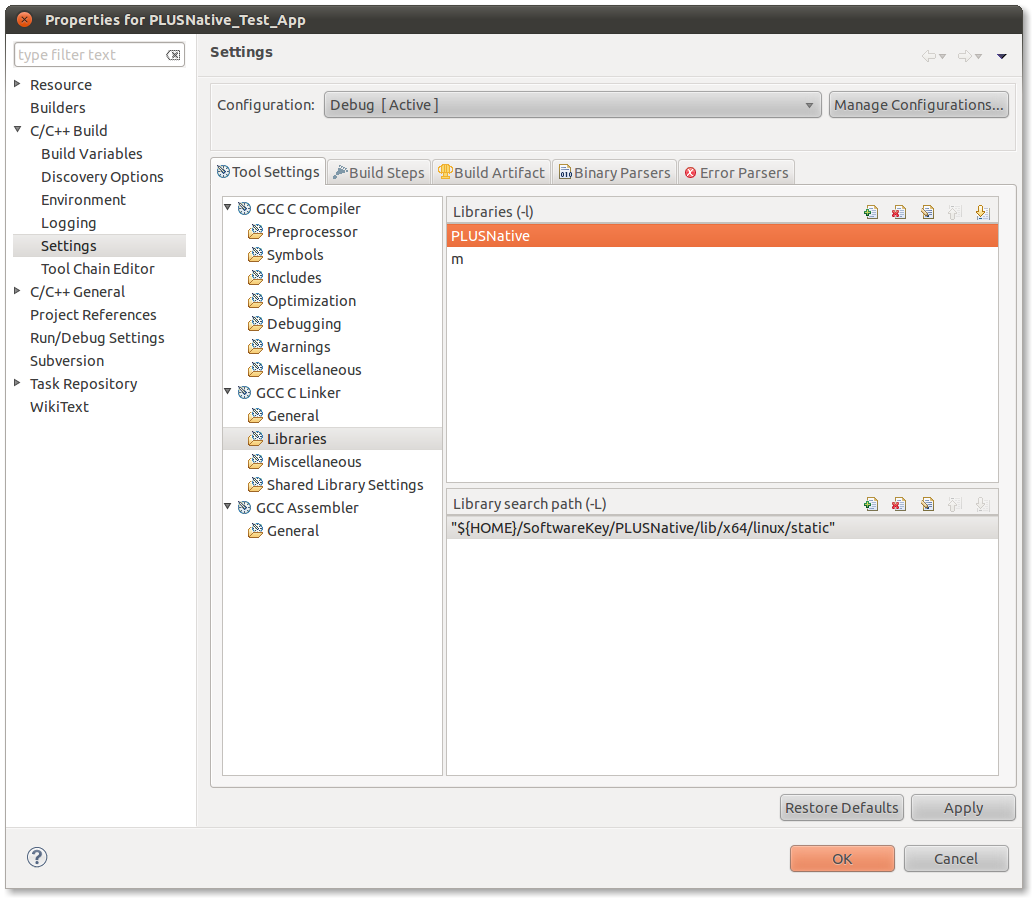Screen dimensions: 1032x898
Task: Select the PLUSNative library entry
Action: 722,236
